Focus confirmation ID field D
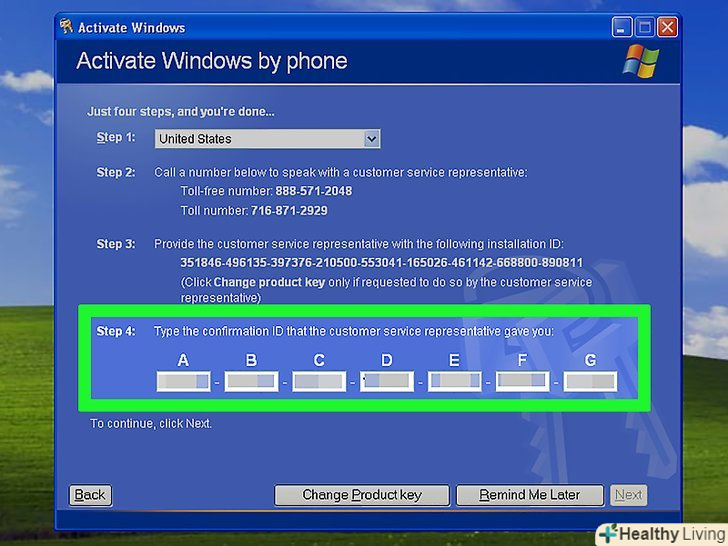 point(387,381)
